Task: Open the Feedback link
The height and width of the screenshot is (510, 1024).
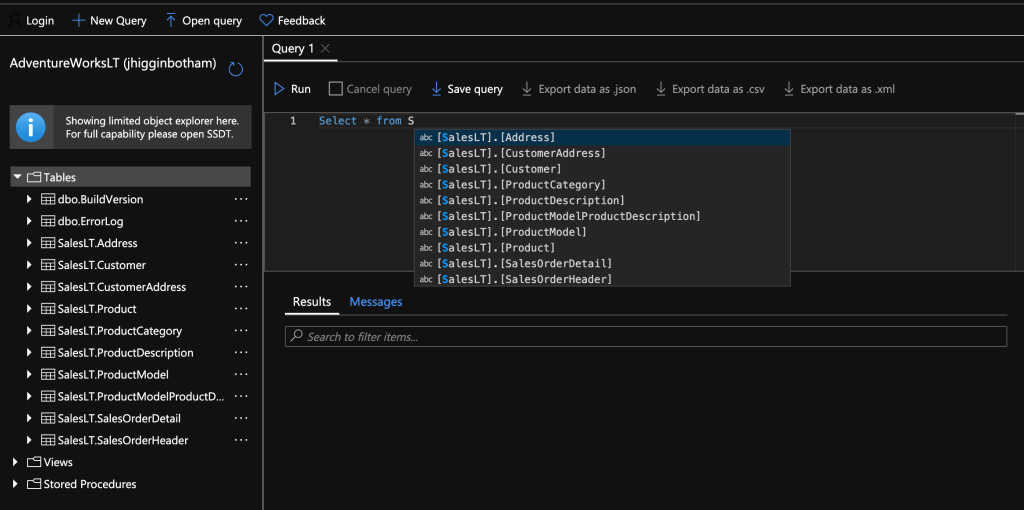Action: 292,20
